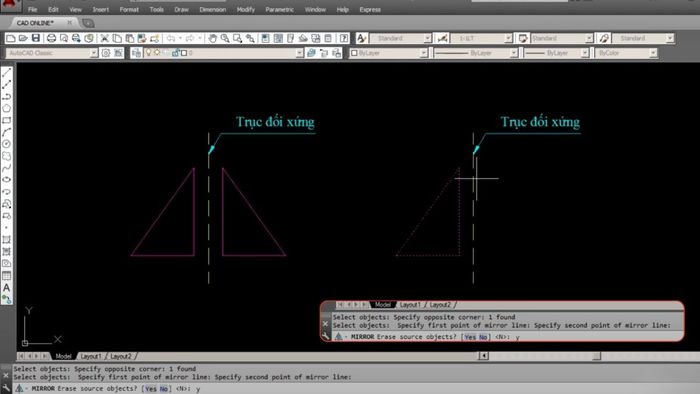Click the Open file icon

tap(23, 38)
